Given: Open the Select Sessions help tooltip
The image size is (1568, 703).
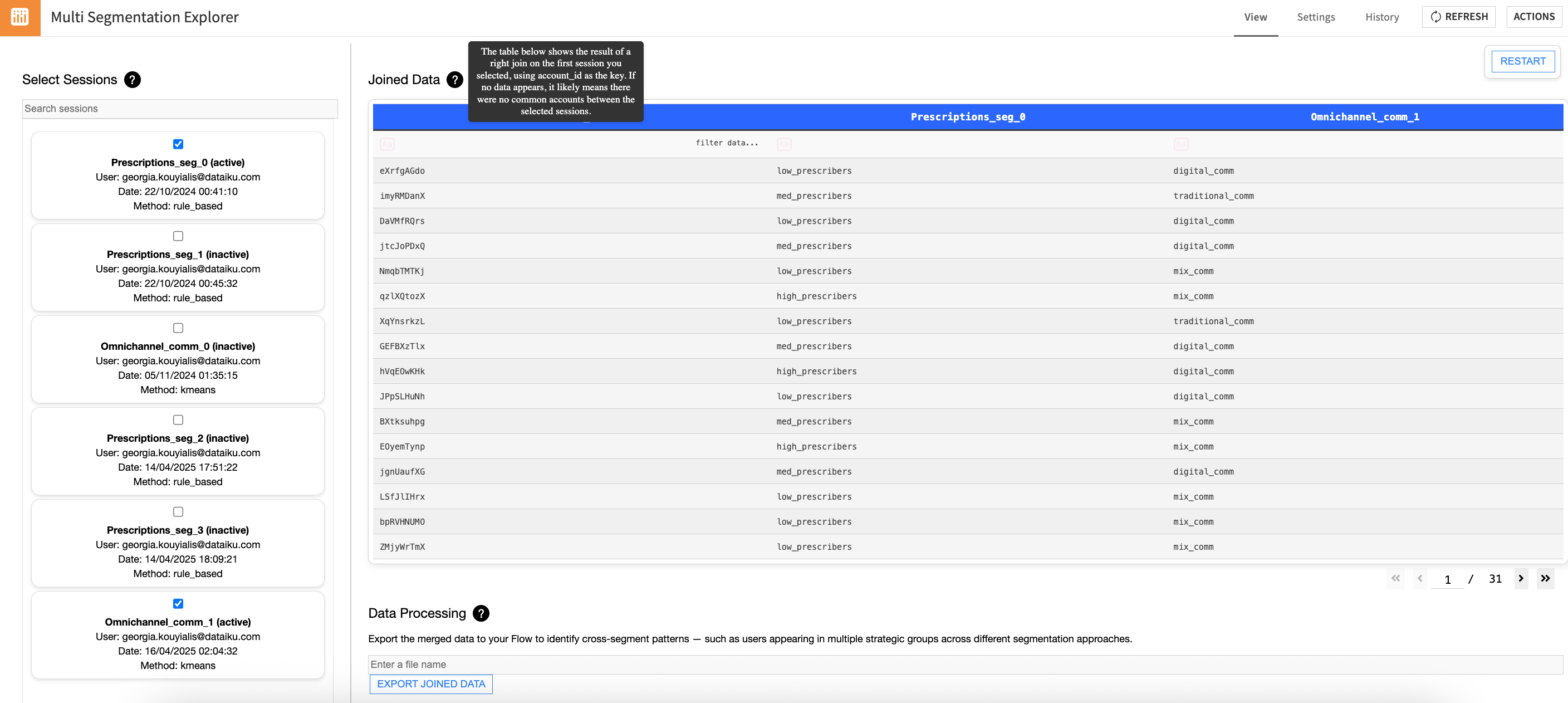Looking at the screenshot, I should tap(133, 79).
